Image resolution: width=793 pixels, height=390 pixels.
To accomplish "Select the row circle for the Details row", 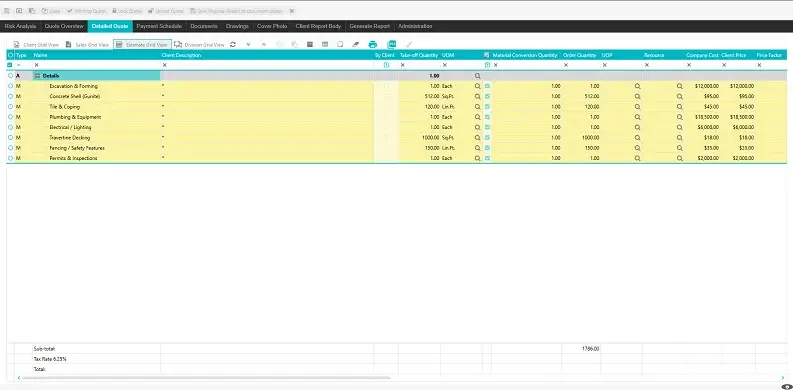I will (11, 76).
